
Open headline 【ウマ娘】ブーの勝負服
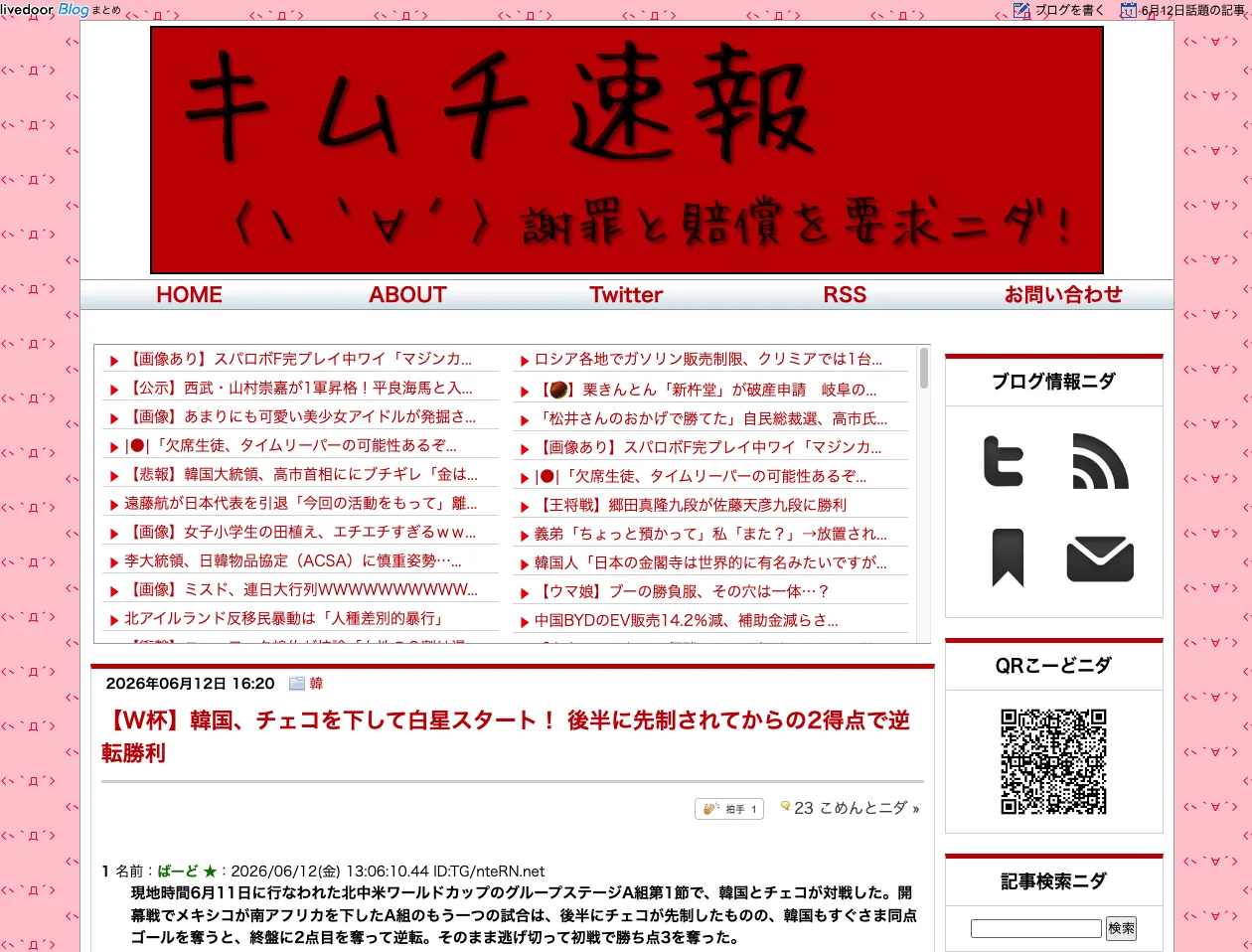tap(684, 592)
